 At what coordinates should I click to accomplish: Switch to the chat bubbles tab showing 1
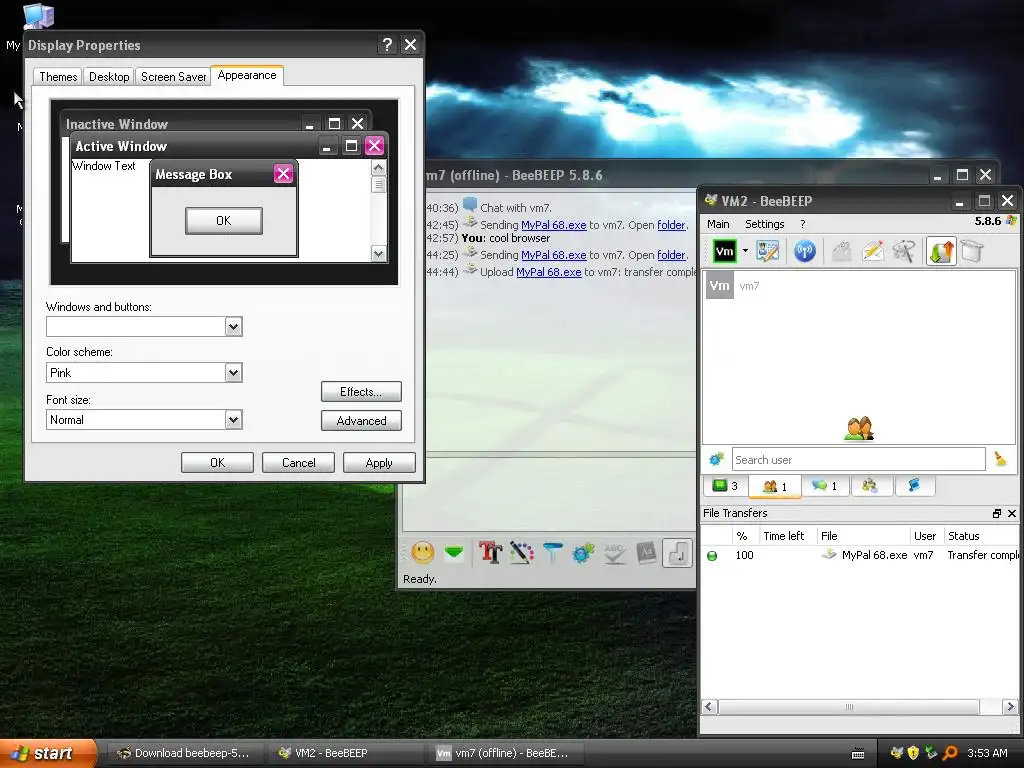824,485
